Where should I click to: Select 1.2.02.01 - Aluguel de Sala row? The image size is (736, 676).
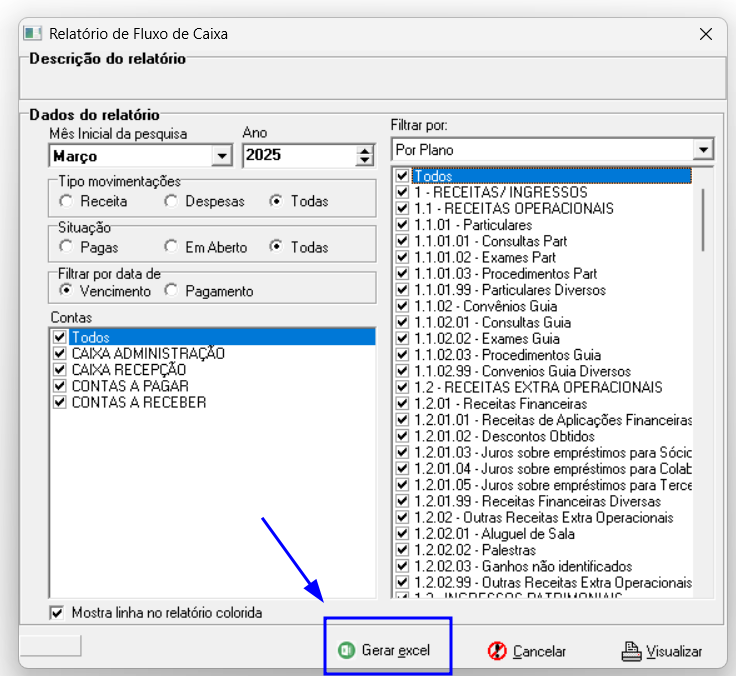[x=544, y=534]
